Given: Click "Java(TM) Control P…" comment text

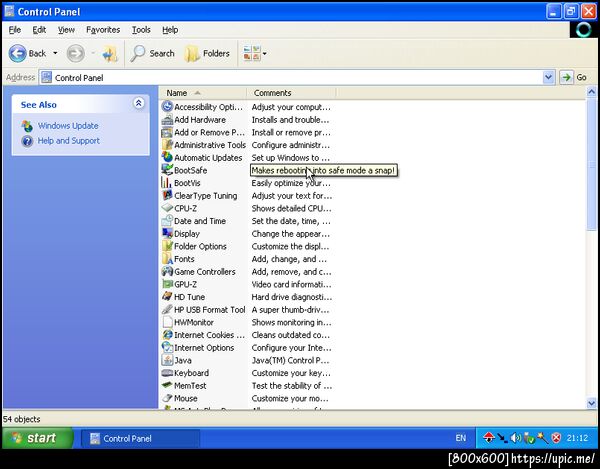Looking at the screenshot, I should coord(290,360).
